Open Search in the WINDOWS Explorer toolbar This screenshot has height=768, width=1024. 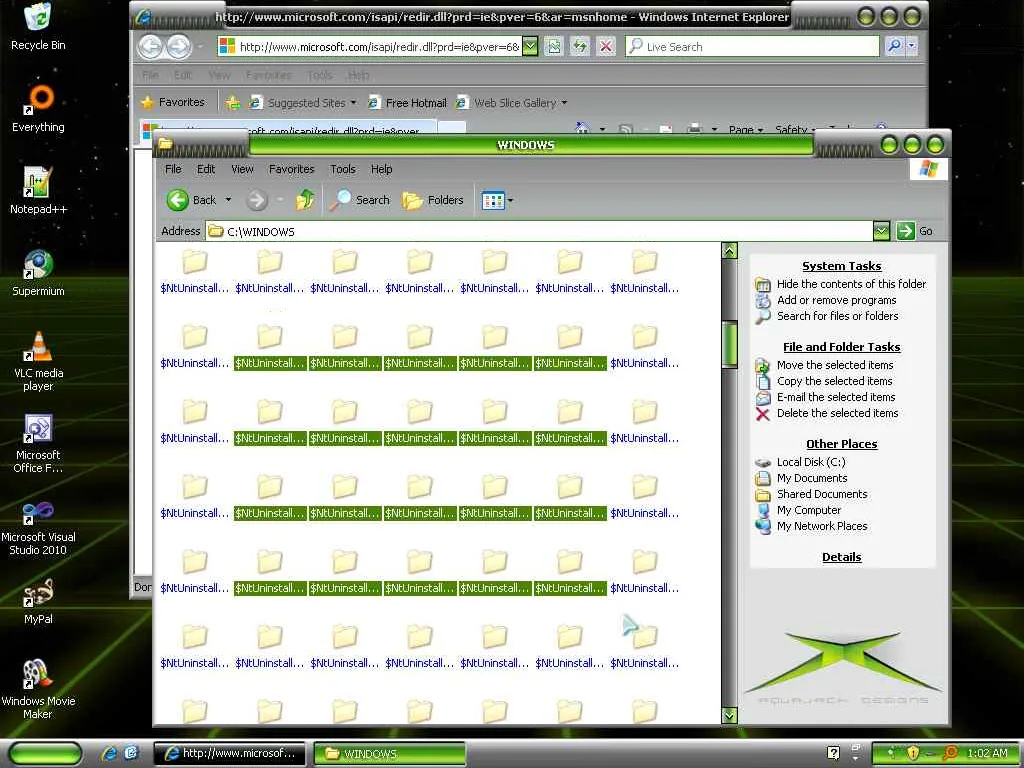tap(359, 200)
